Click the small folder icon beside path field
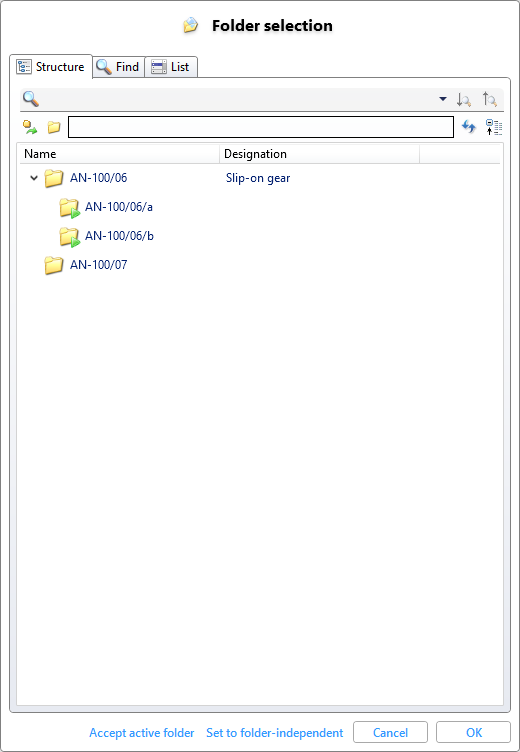Viewport: 520px width, 752px height. pos(54,127)
